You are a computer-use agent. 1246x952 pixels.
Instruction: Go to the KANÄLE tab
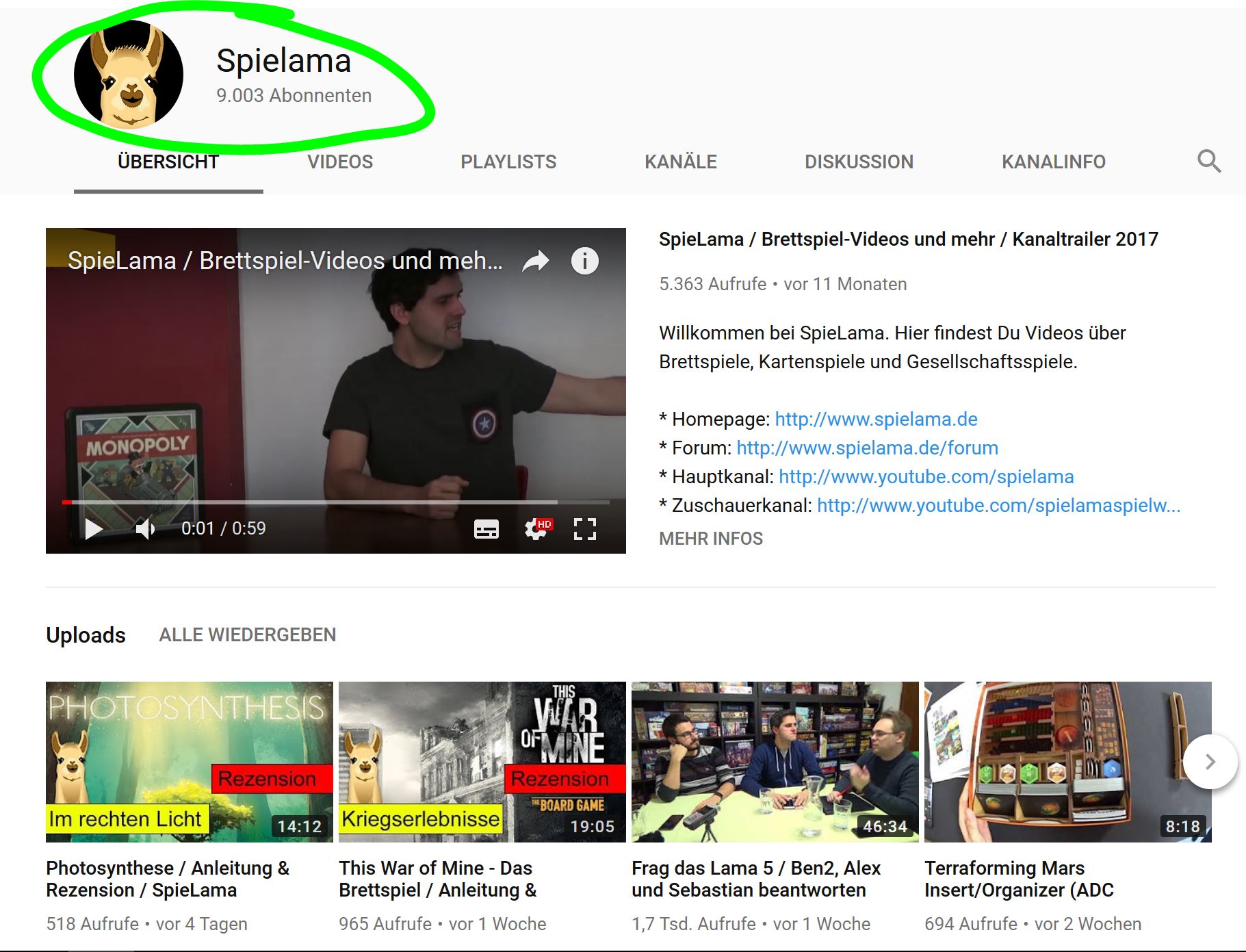[681, 162]
